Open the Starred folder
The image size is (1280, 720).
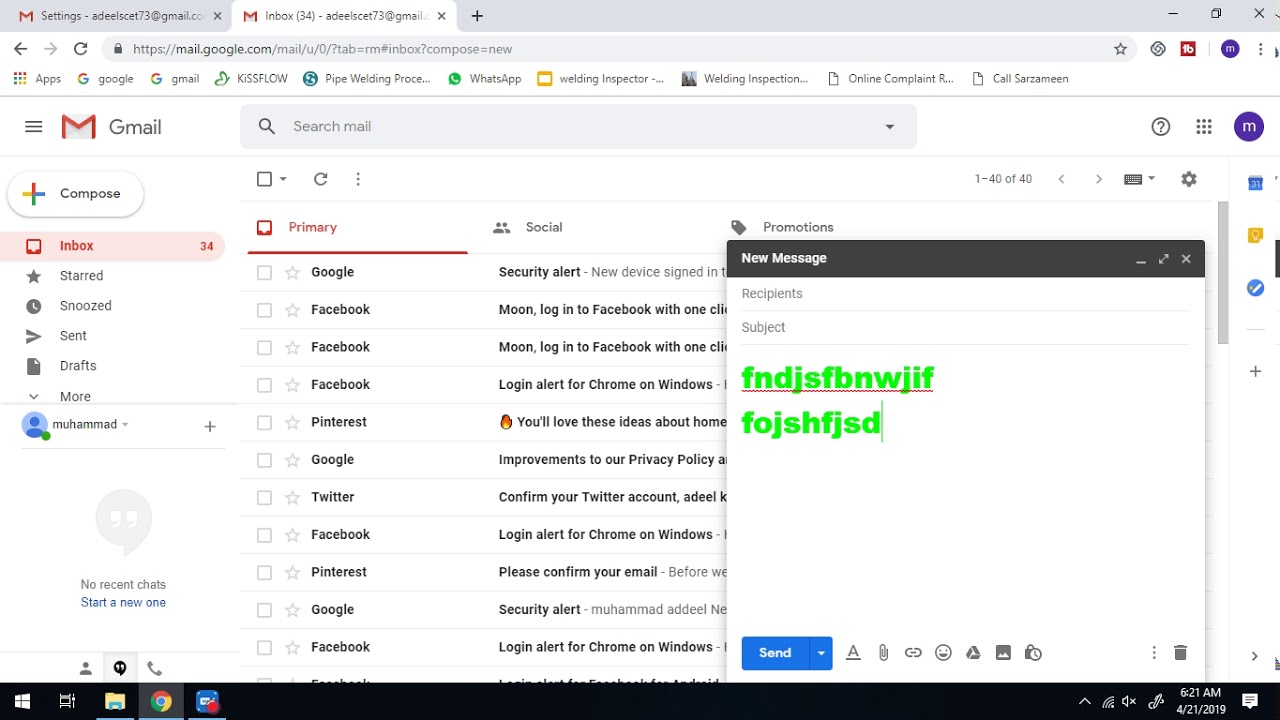[x=81, y=276]
